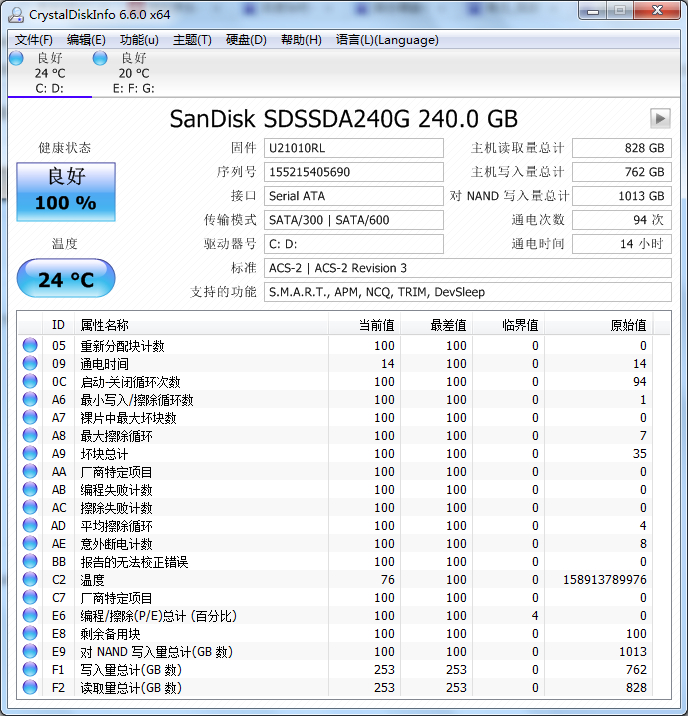
Task: Click the host reads value 828 GB
Action: (x=622, y=148)
